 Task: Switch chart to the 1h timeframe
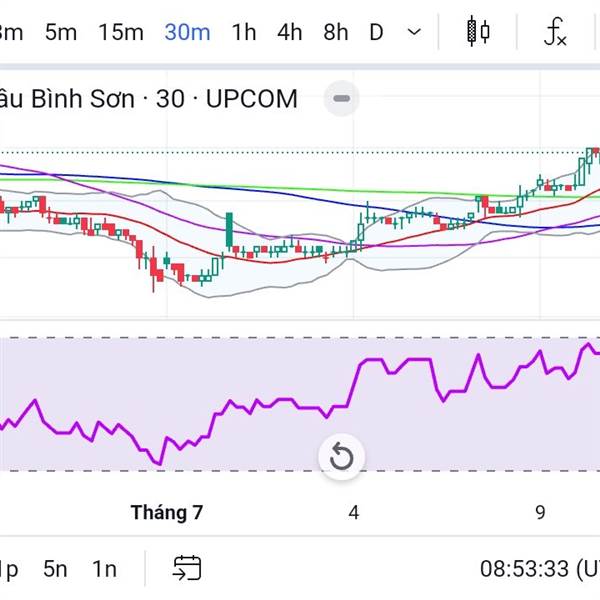point(243,32)
